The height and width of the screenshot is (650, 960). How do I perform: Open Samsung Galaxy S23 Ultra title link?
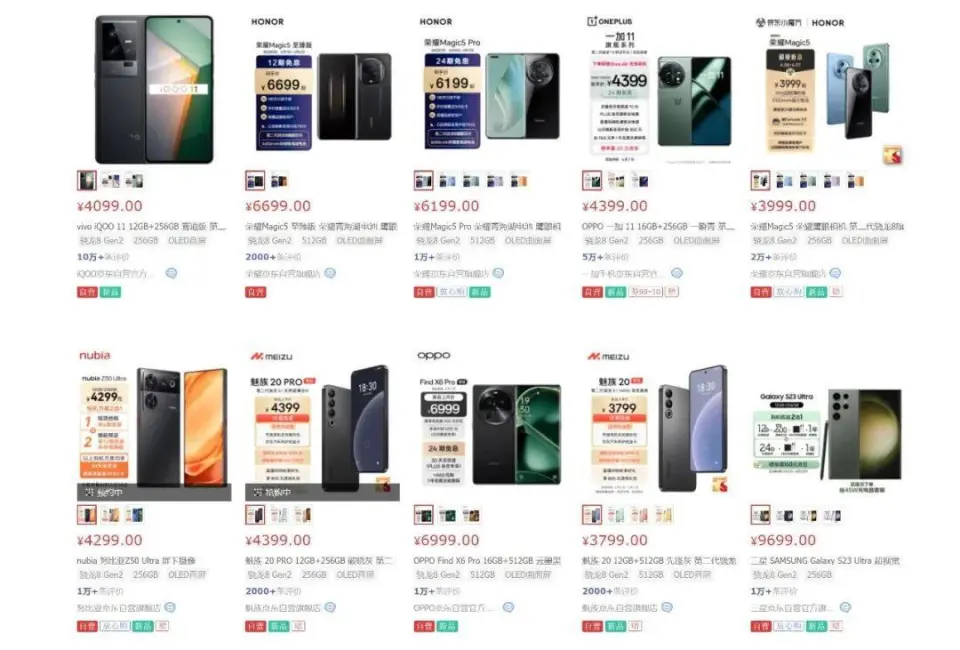[825, 561]
